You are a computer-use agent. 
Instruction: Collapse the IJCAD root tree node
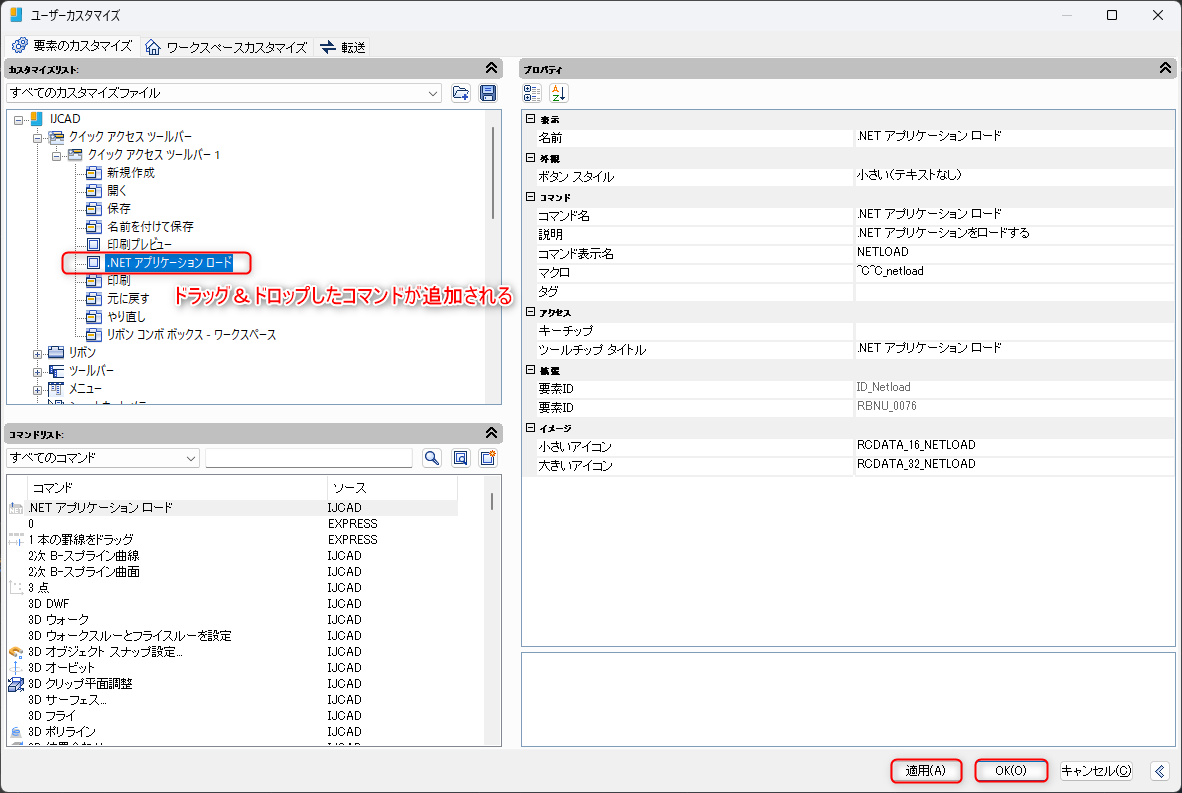click(19, 120)
